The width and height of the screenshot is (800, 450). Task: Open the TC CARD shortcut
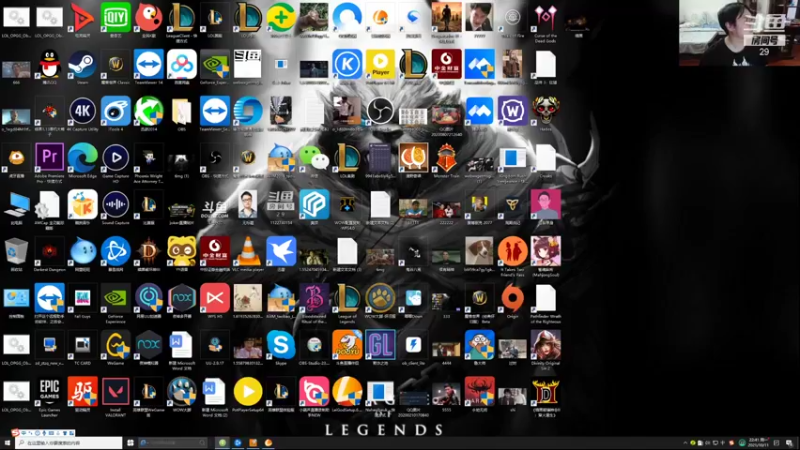(x=83, y=345)
